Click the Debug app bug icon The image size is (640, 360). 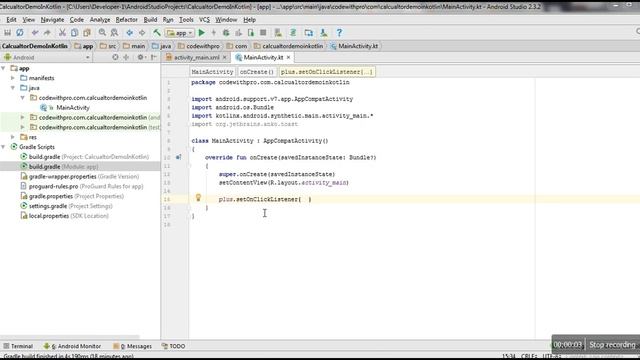click(x=226, y=33)
